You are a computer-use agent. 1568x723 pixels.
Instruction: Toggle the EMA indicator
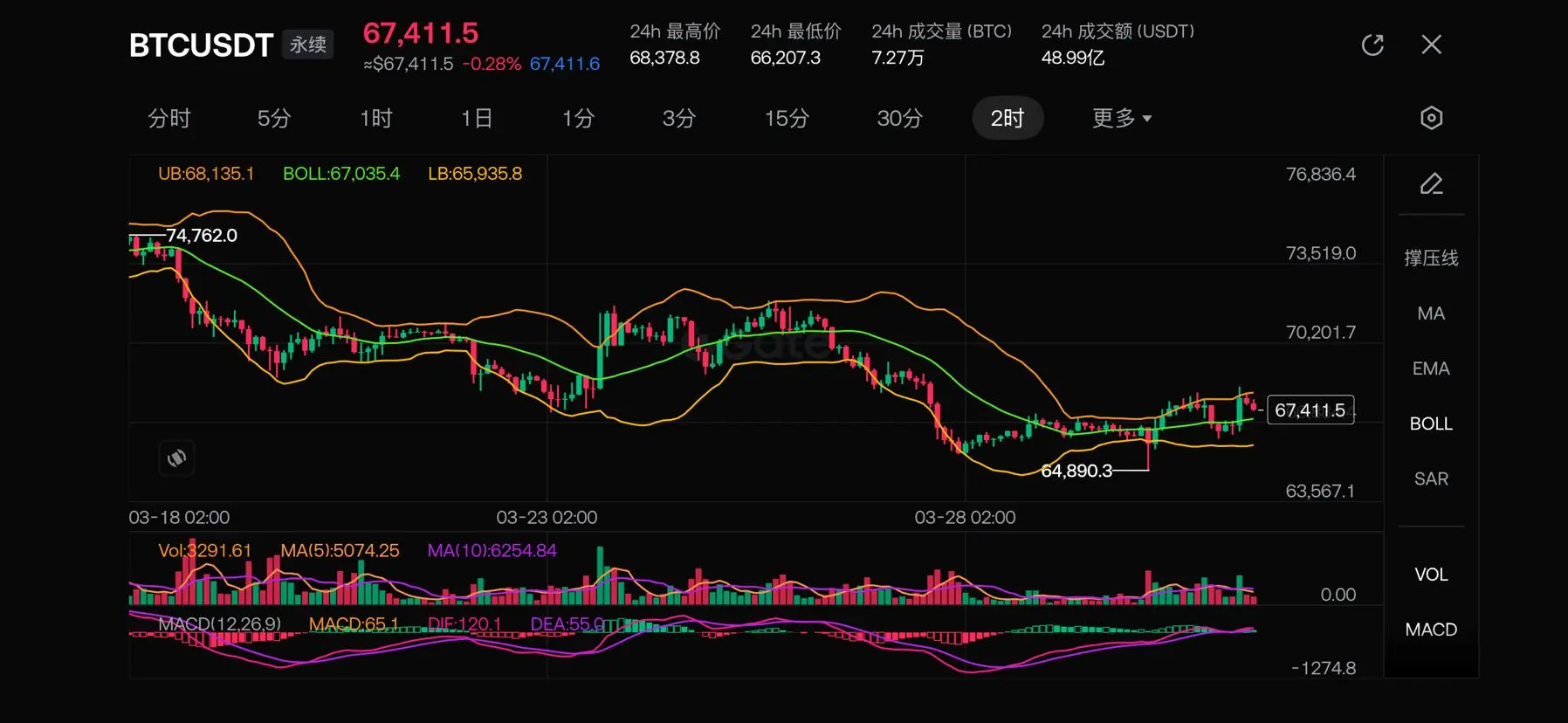click(1431, 368)
